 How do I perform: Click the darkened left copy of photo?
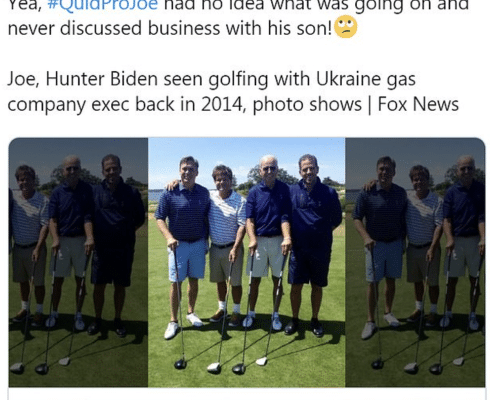coord(78,262)
